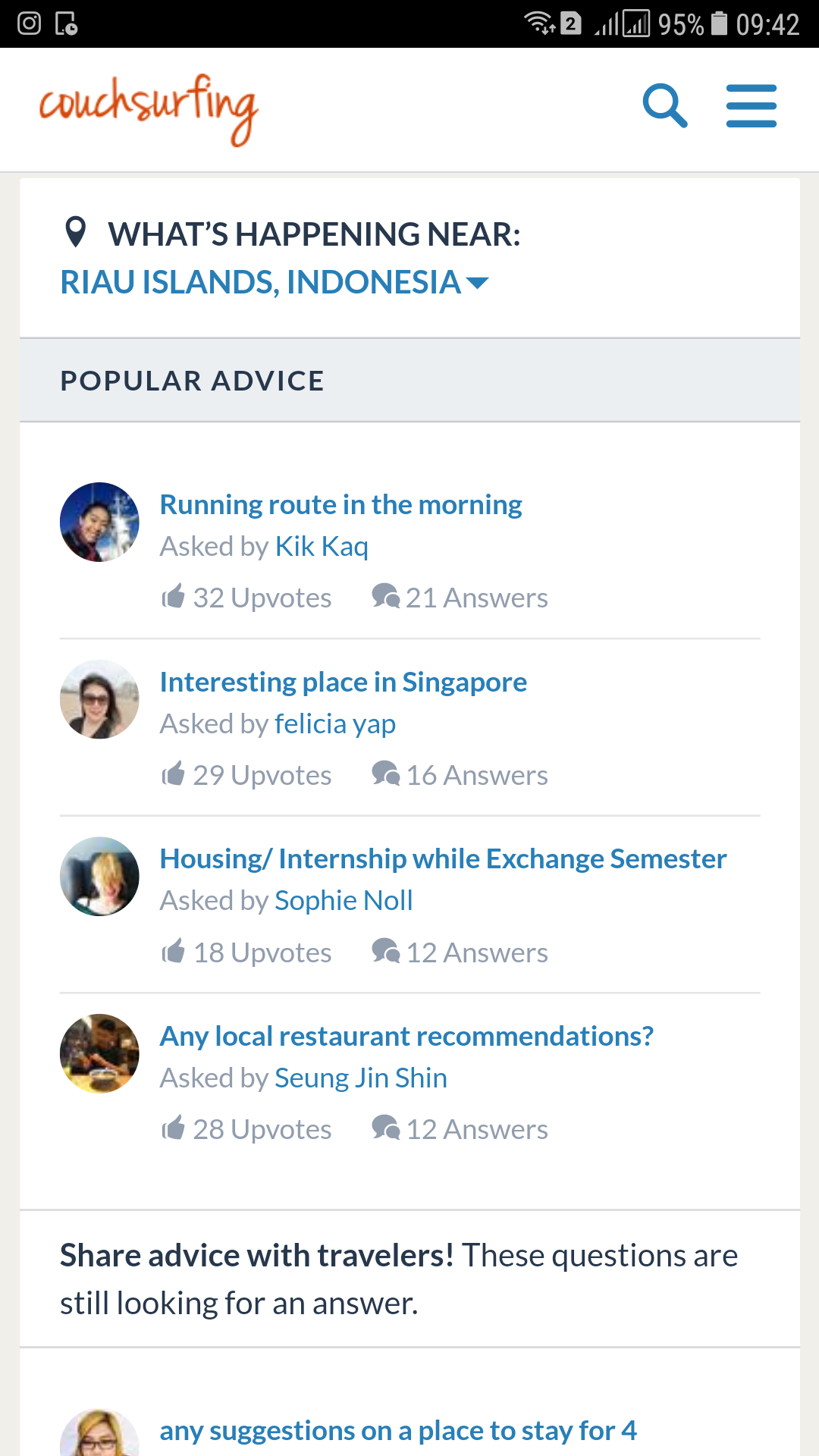Open "Housing/ Internship while Exchange Semester" question

(443, 859)
